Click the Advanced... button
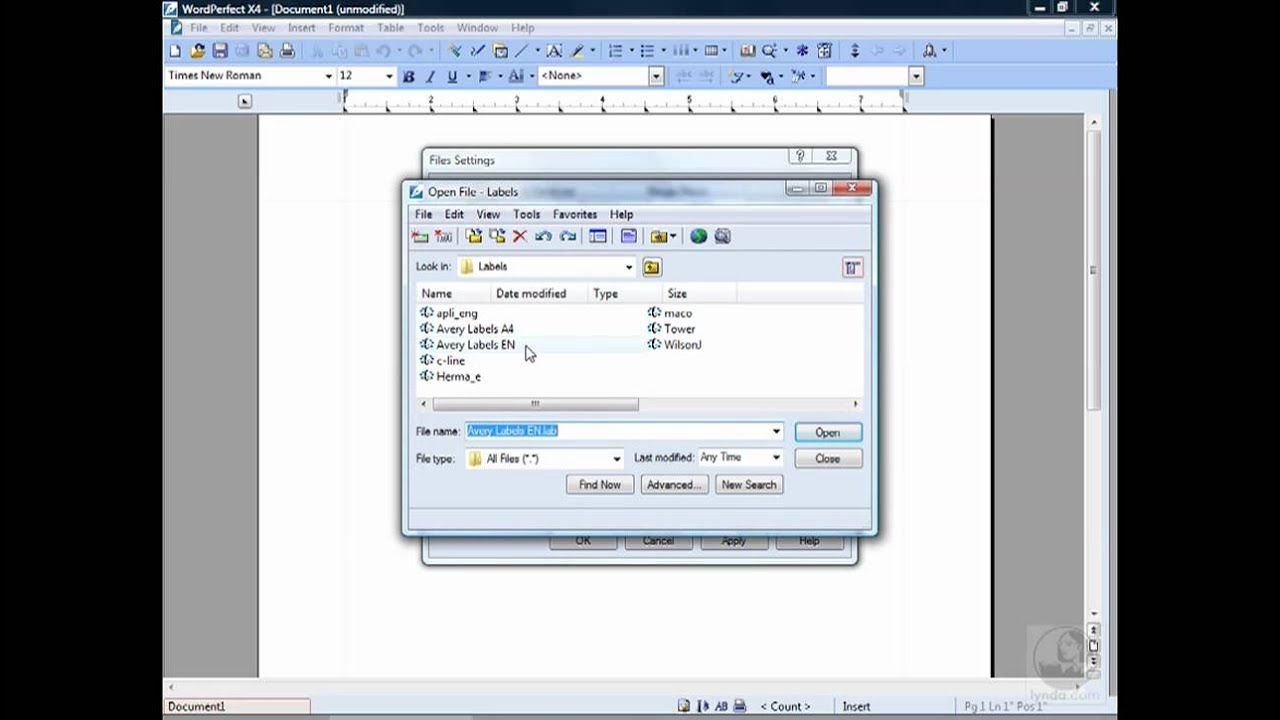The height and width of the screenshot is (720, 1280). (674, 485)
